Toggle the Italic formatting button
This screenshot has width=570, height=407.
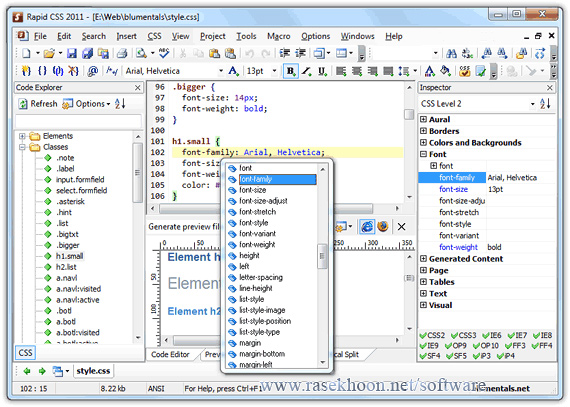[x=306, y=71]
